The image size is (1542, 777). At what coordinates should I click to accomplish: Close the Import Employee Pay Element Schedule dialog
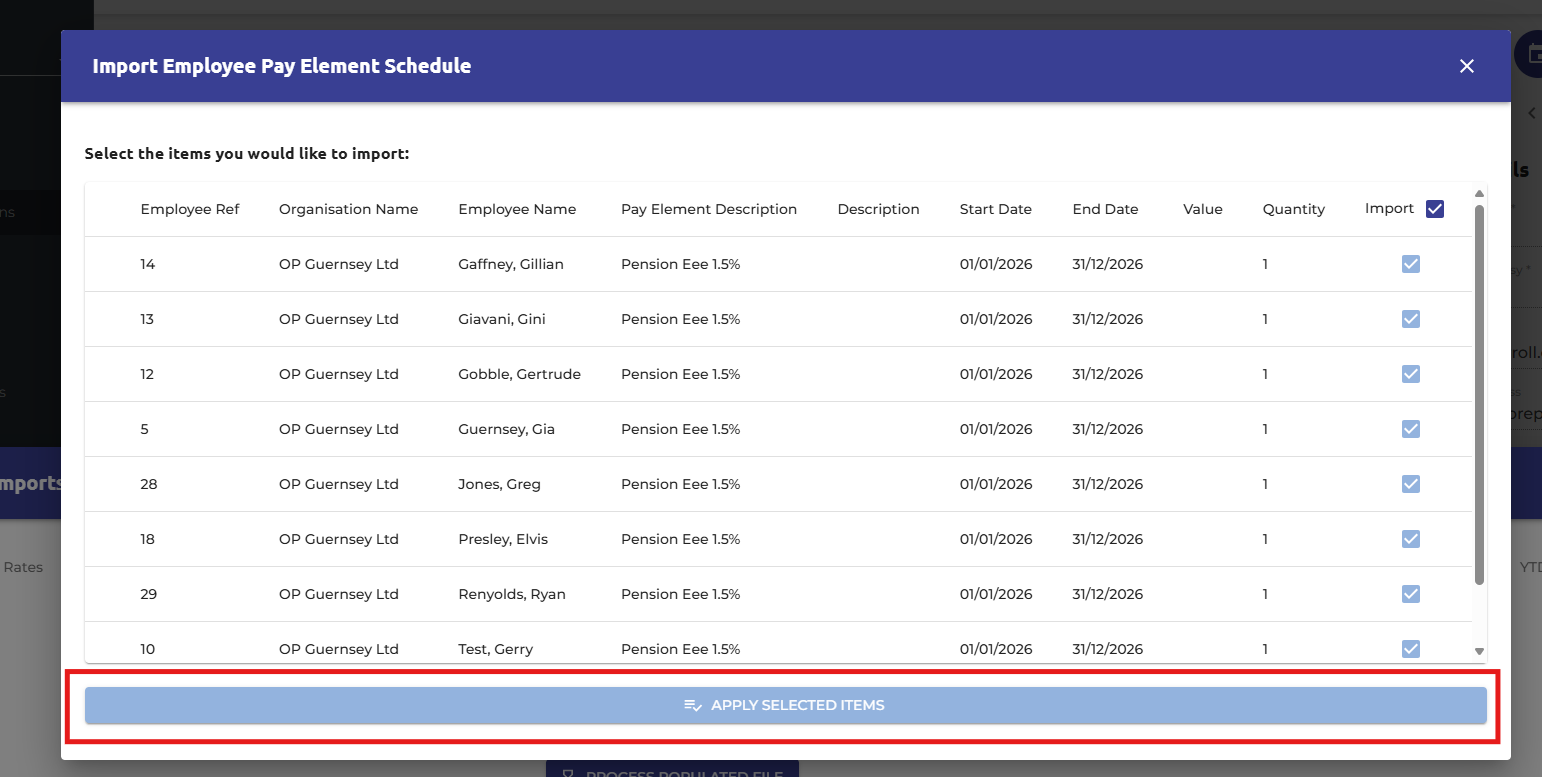[1467, 66]
